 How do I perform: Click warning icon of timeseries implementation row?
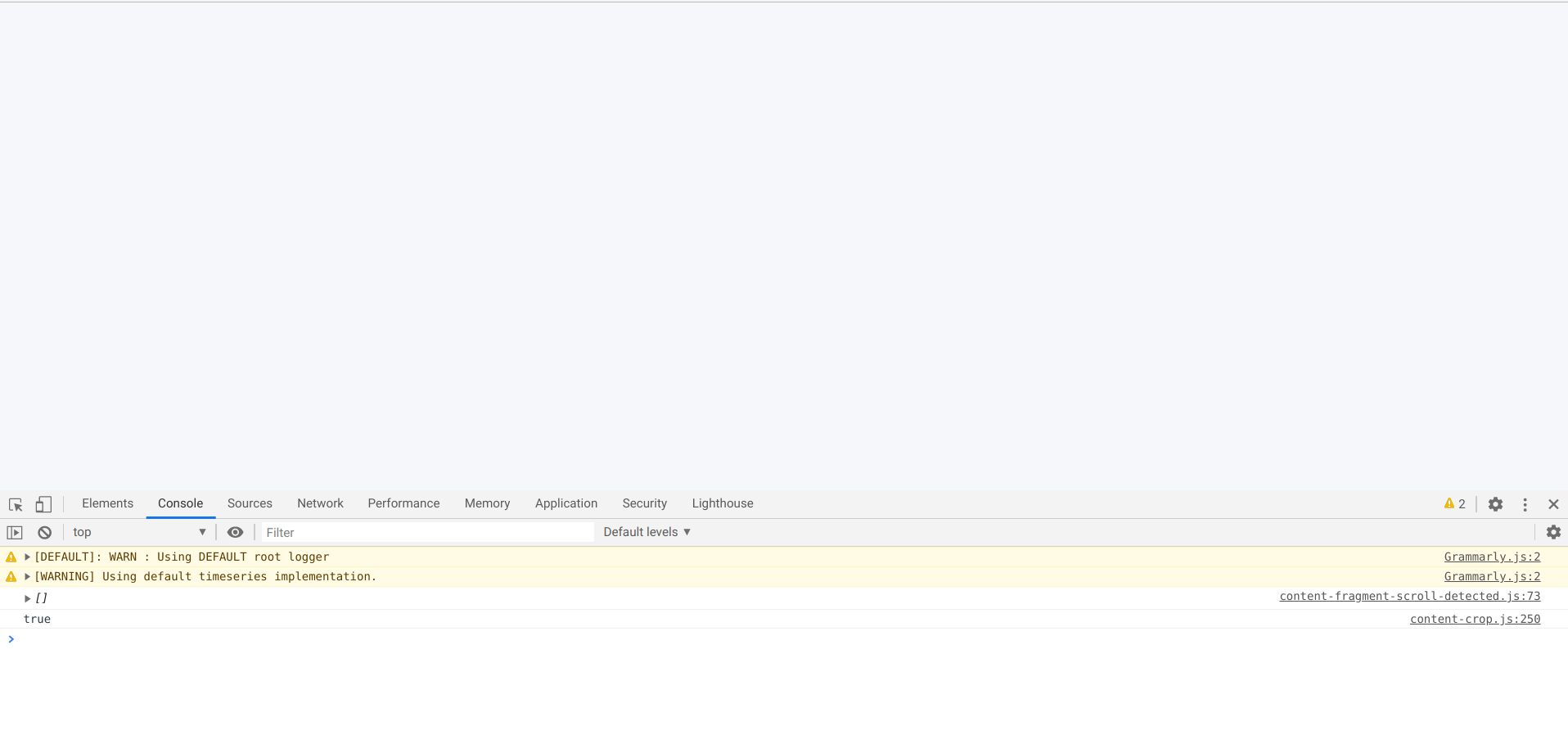point(11,577)
